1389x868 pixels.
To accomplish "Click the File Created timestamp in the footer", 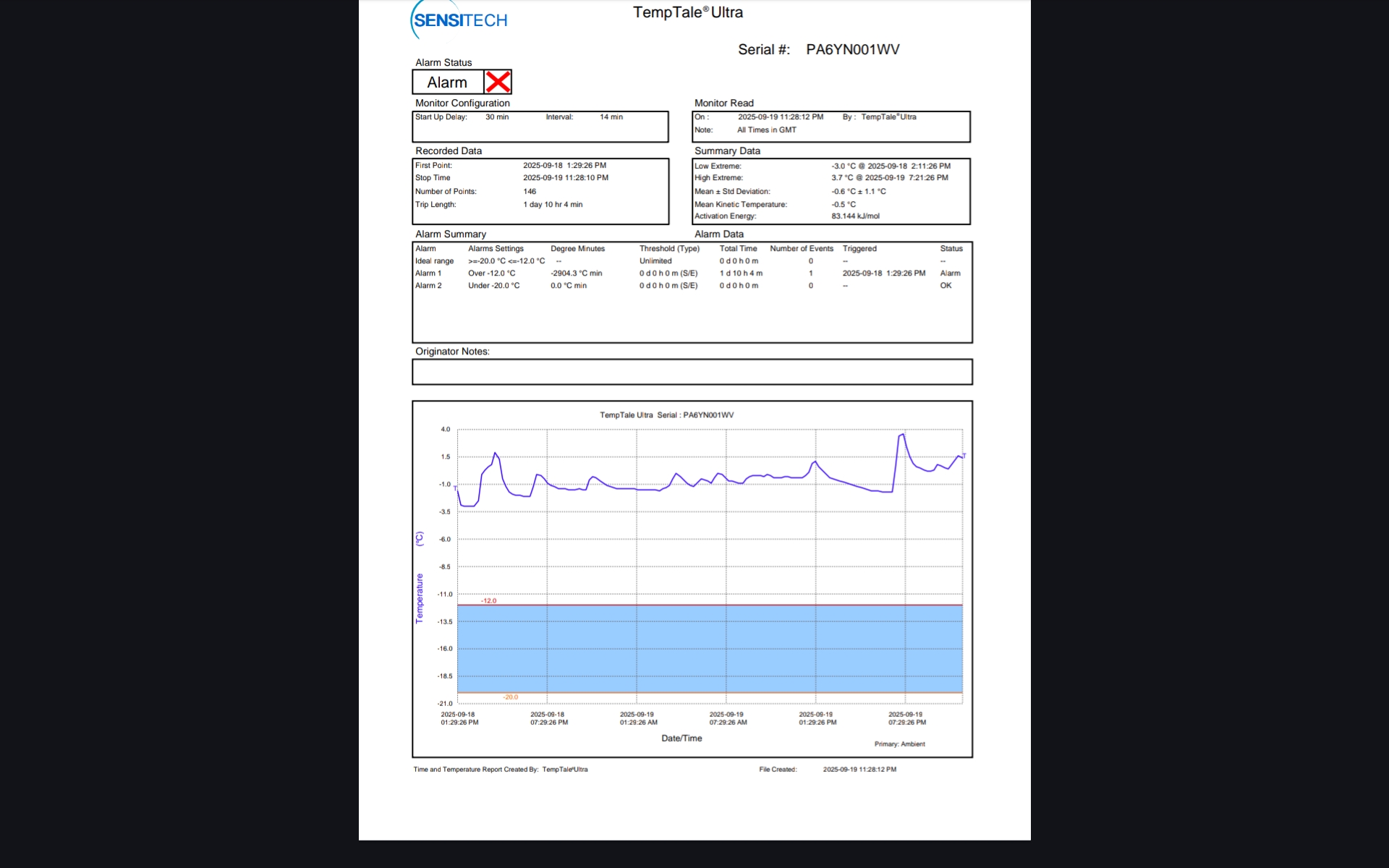I will click(859, 770).
